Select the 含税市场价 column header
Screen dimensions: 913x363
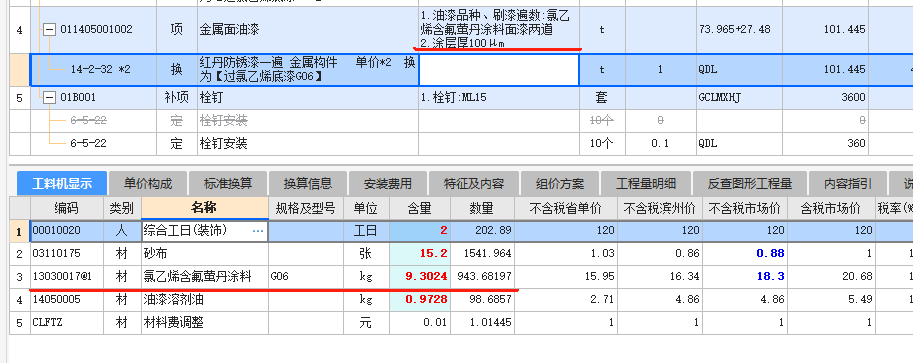pyautogui.click(x=831, y=208)
